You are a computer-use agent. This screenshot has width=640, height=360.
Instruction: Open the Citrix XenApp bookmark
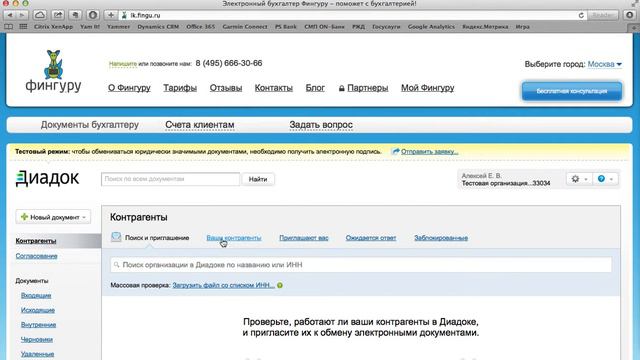pos(53,27)
